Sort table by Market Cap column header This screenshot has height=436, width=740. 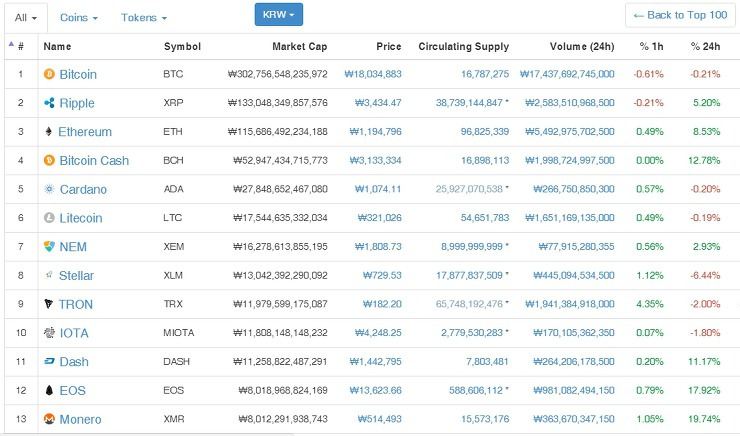(300, 46)
